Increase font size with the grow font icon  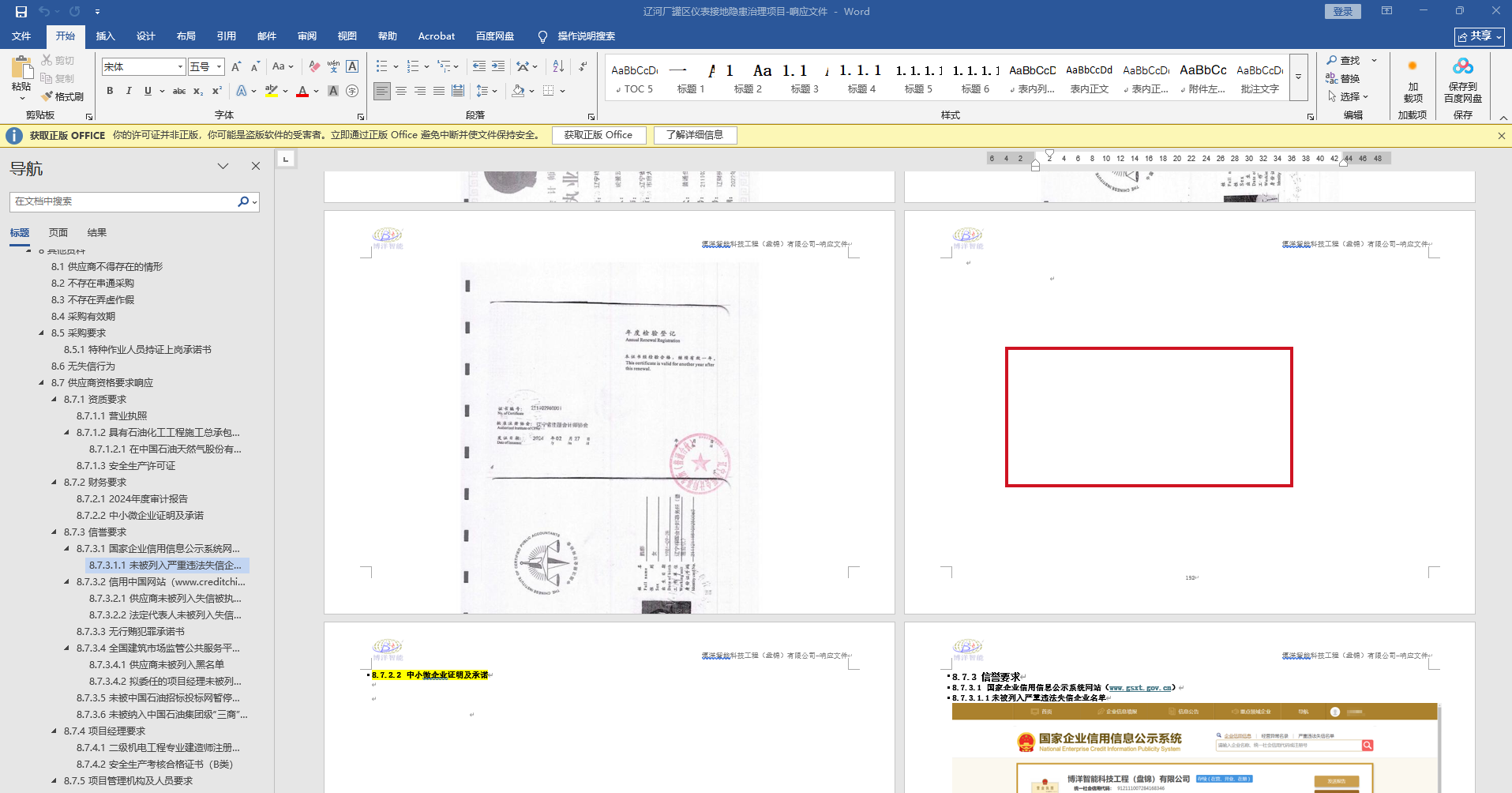coord(236,67)
